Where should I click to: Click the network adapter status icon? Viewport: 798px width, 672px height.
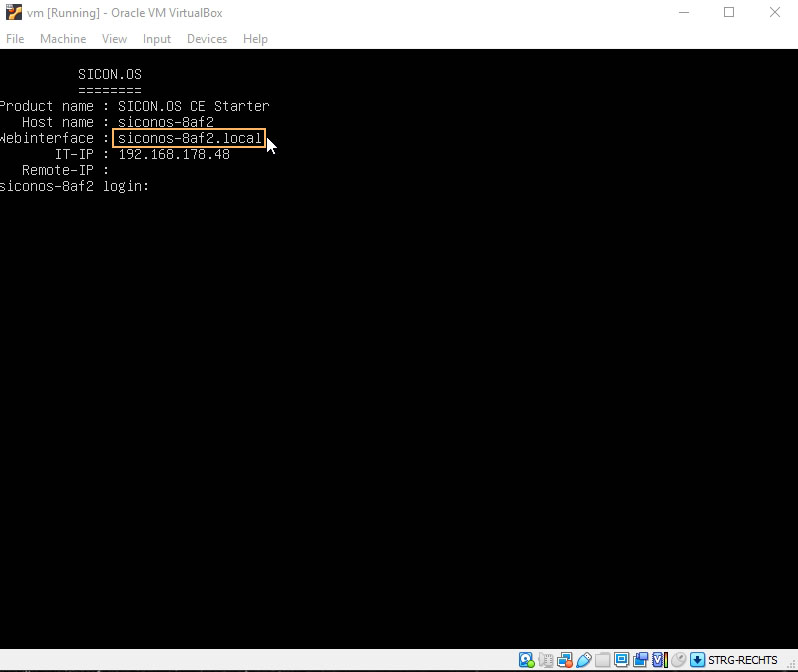pos(566,660)
